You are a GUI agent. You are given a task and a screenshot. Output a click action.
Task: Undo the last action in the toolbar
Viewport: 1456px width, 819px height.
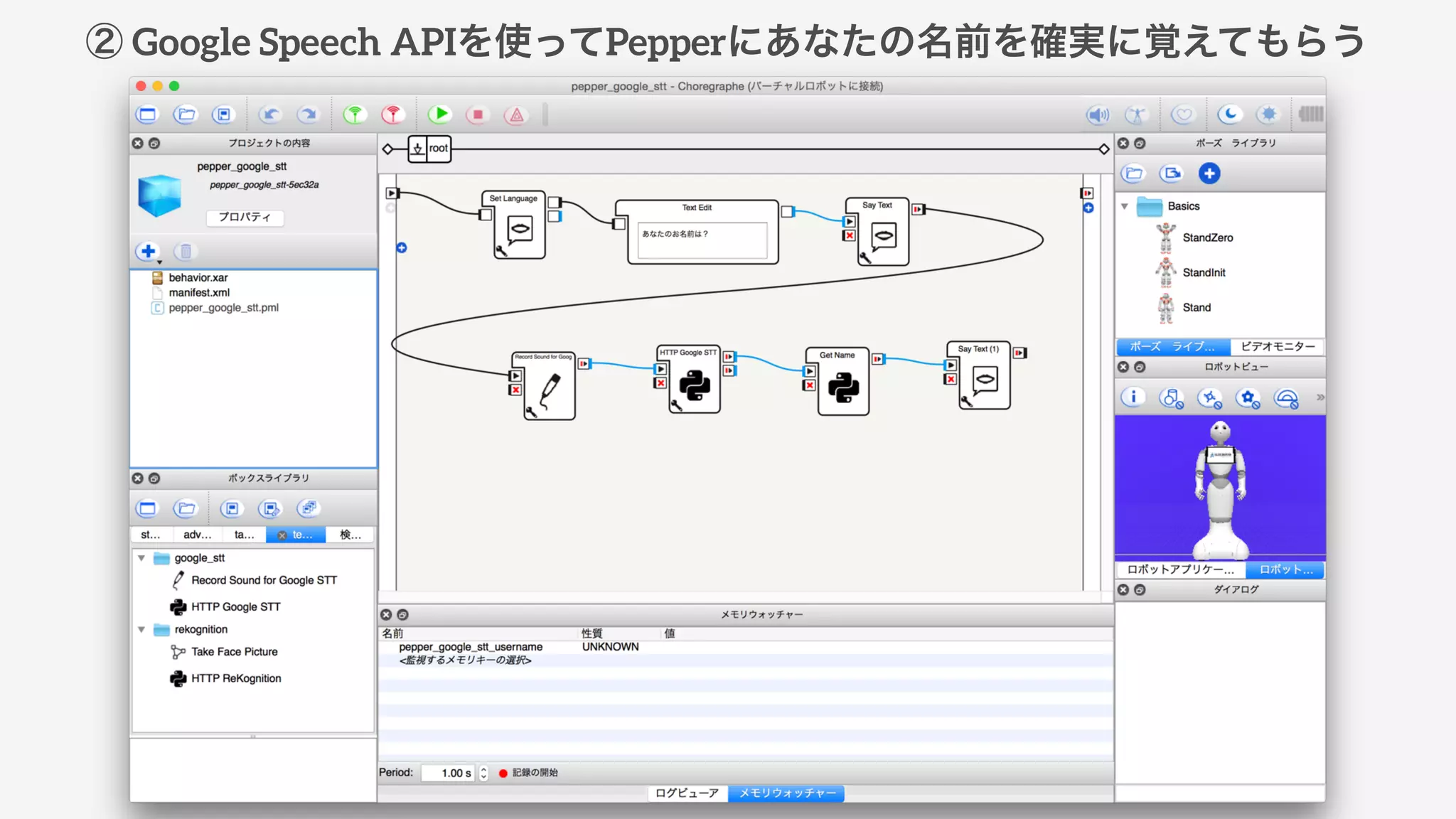[270, 114]
